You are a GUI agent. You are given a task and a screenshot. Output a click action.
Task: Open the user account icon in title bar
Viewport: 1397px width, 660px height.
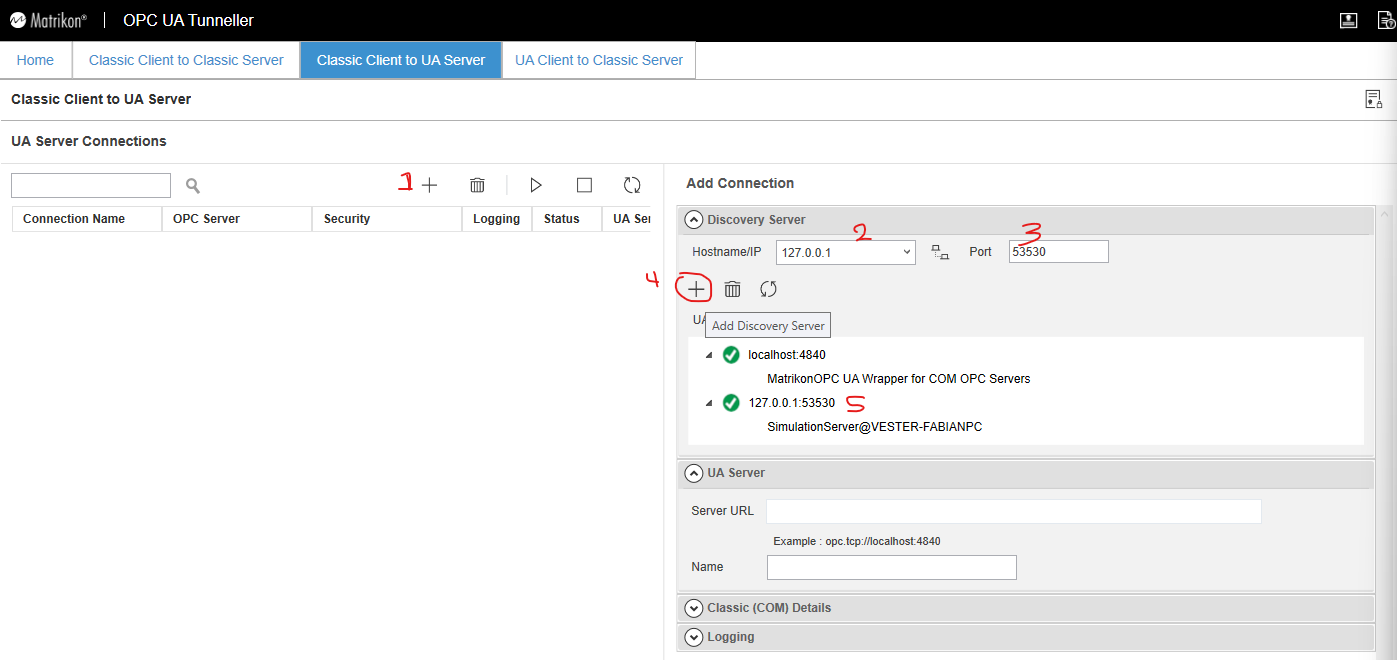1348,20
